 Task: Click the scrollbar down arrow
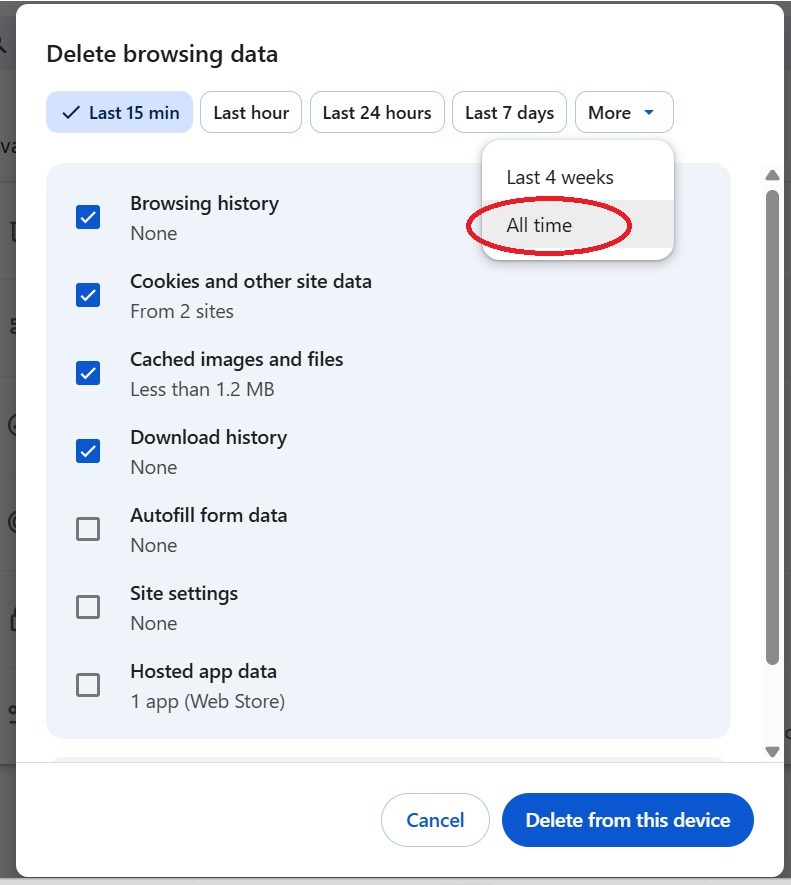coord(772,751)
